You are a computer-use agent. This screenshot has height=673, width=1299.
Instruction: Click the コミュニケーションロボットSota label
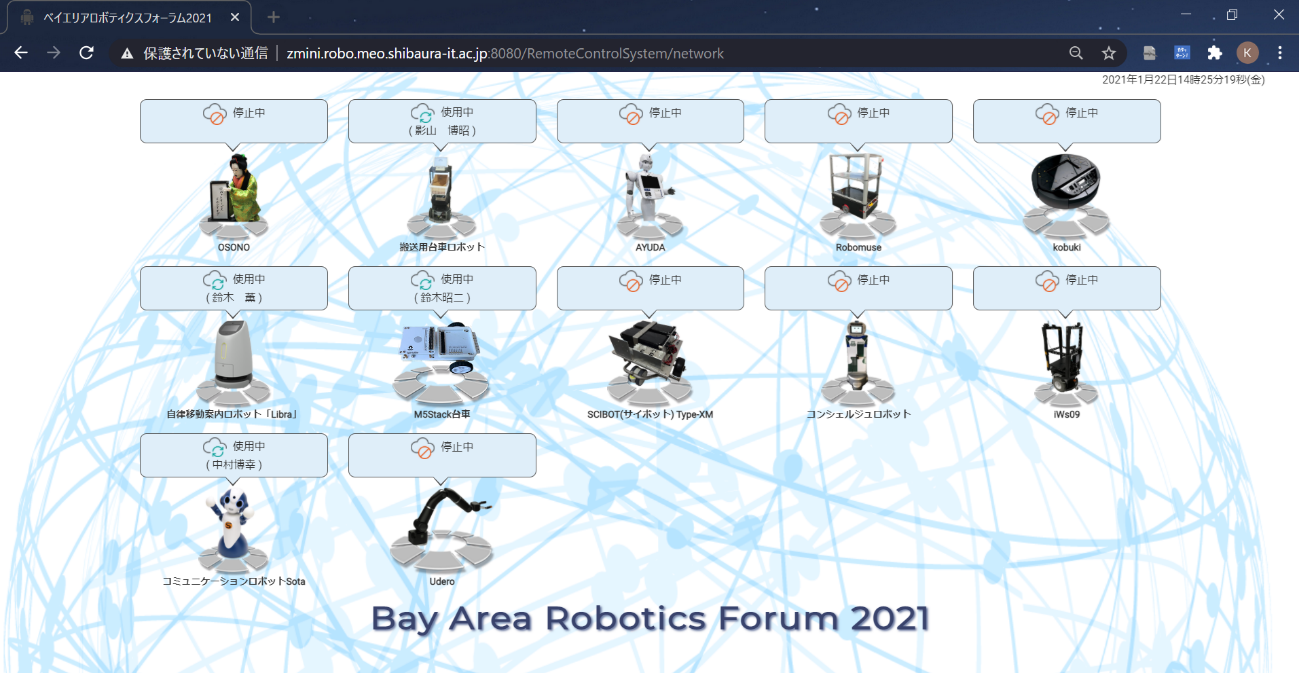click(x=234, y=581)
